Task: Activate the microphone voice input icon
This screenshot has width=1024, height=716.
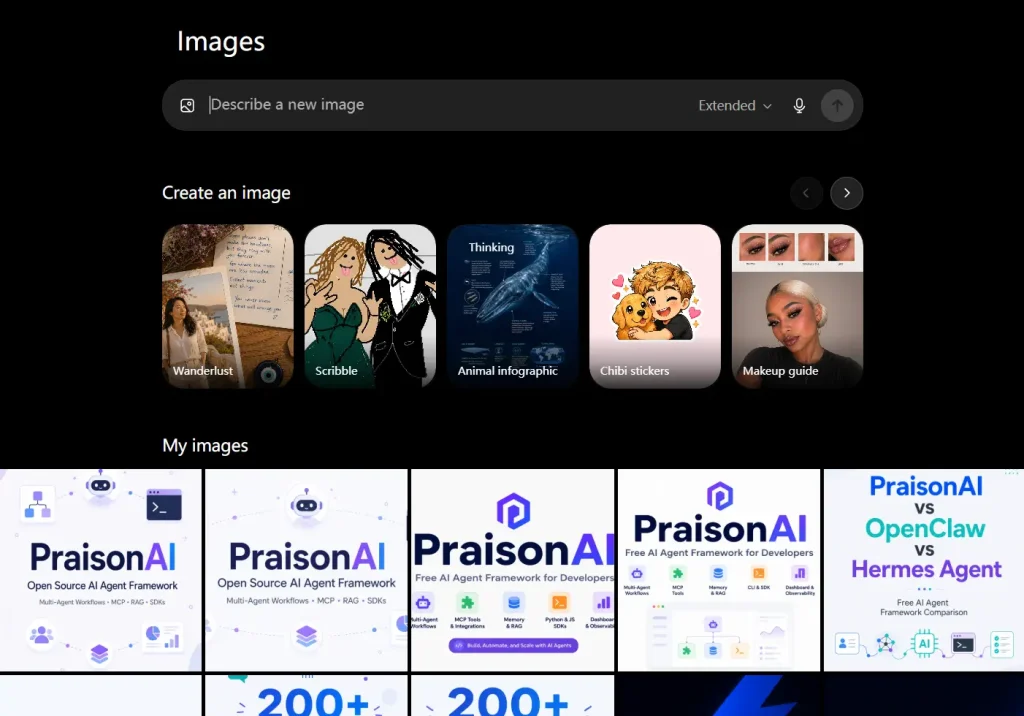Action: [799, 105]
